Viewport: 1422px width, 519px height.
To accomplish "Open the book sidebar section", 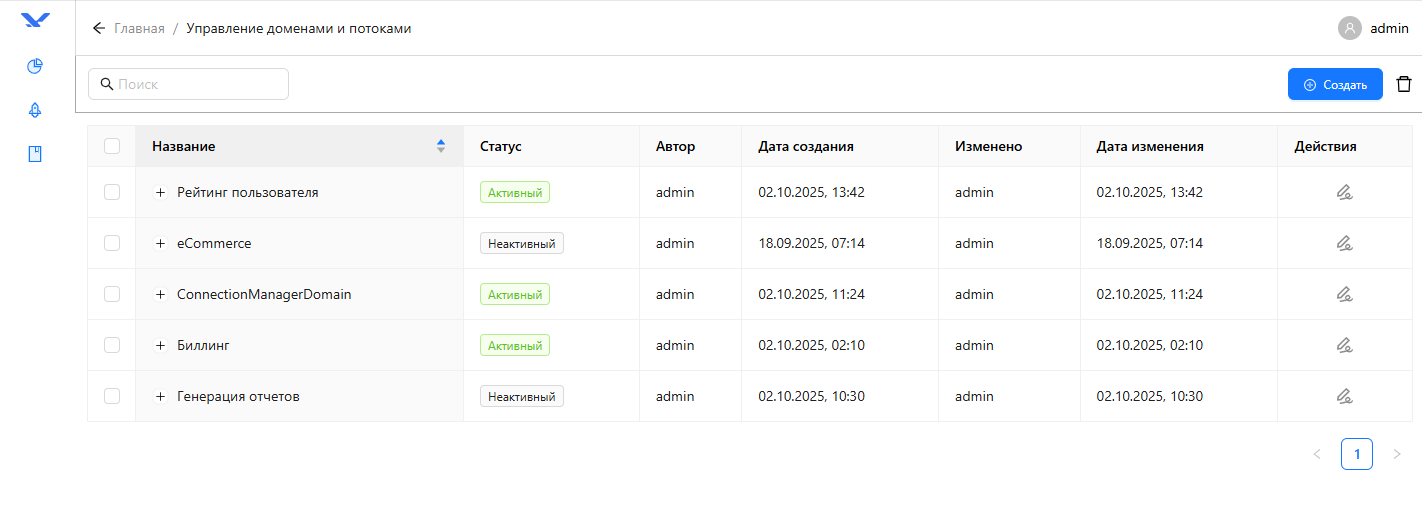I will (x=35, y=154).
